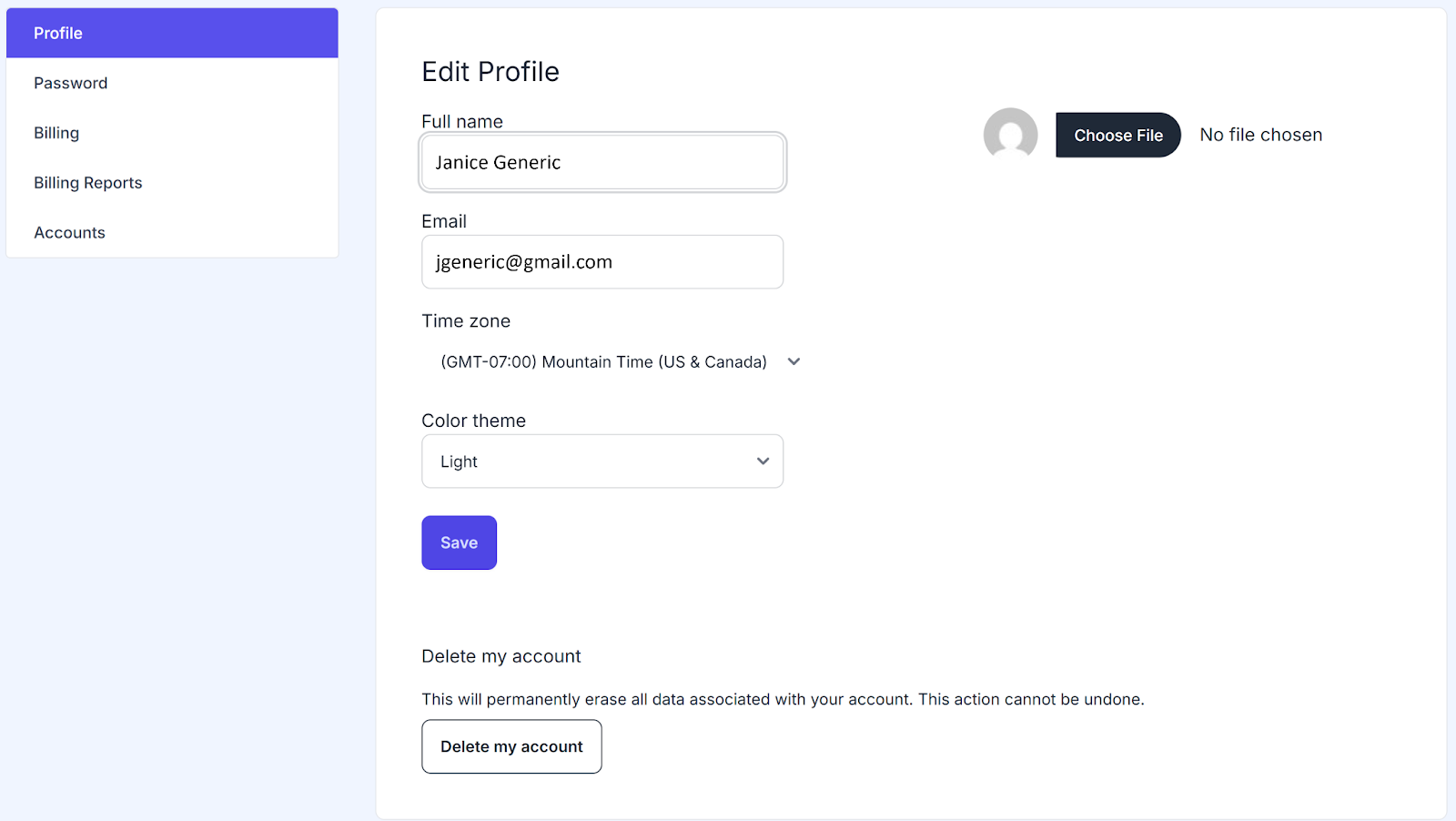The height and width of the screenshot is (821, 1456).
Task: Navigate to the Accounts section
Action: tap(70, 233)
